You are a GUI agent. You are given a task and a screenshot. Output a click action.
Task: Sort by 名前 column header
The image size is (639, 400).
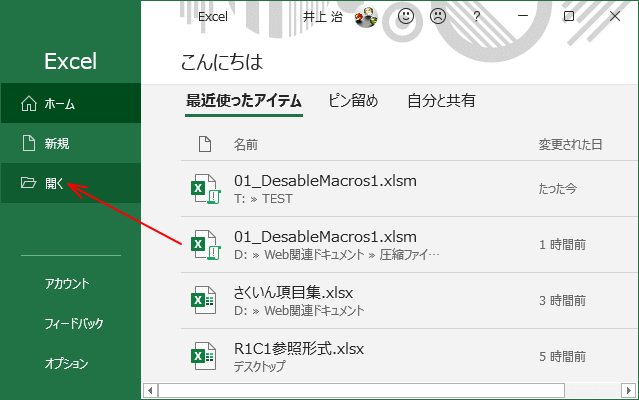click(245, 145)
